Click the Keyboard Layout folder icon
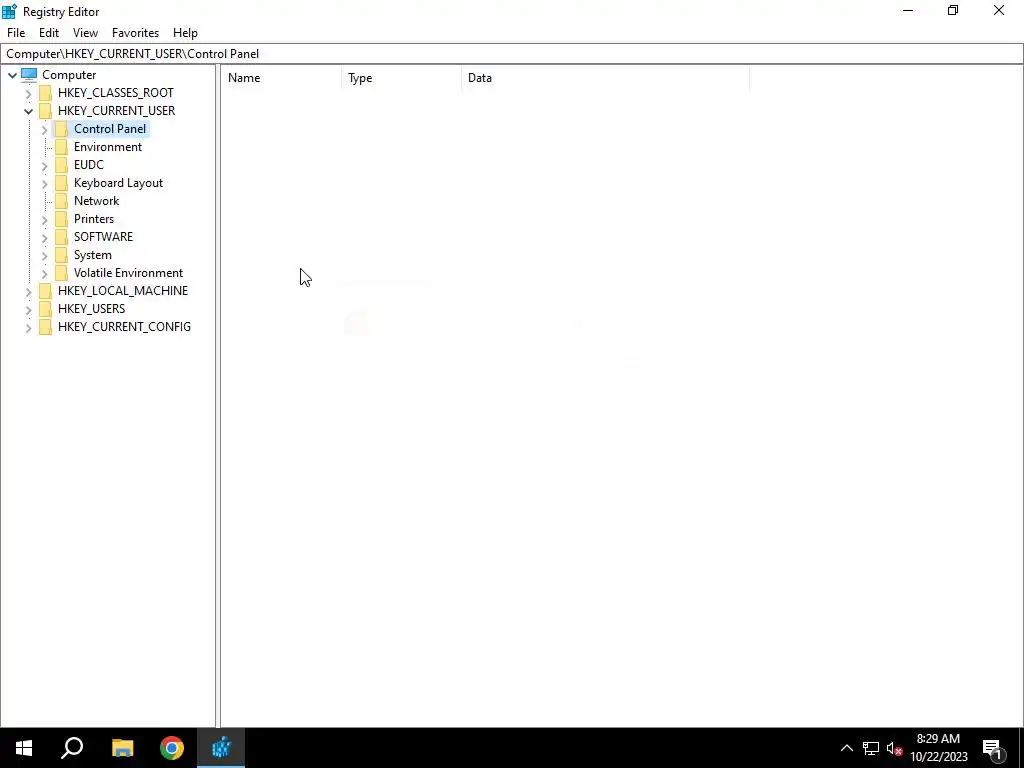 pos(61,182)
